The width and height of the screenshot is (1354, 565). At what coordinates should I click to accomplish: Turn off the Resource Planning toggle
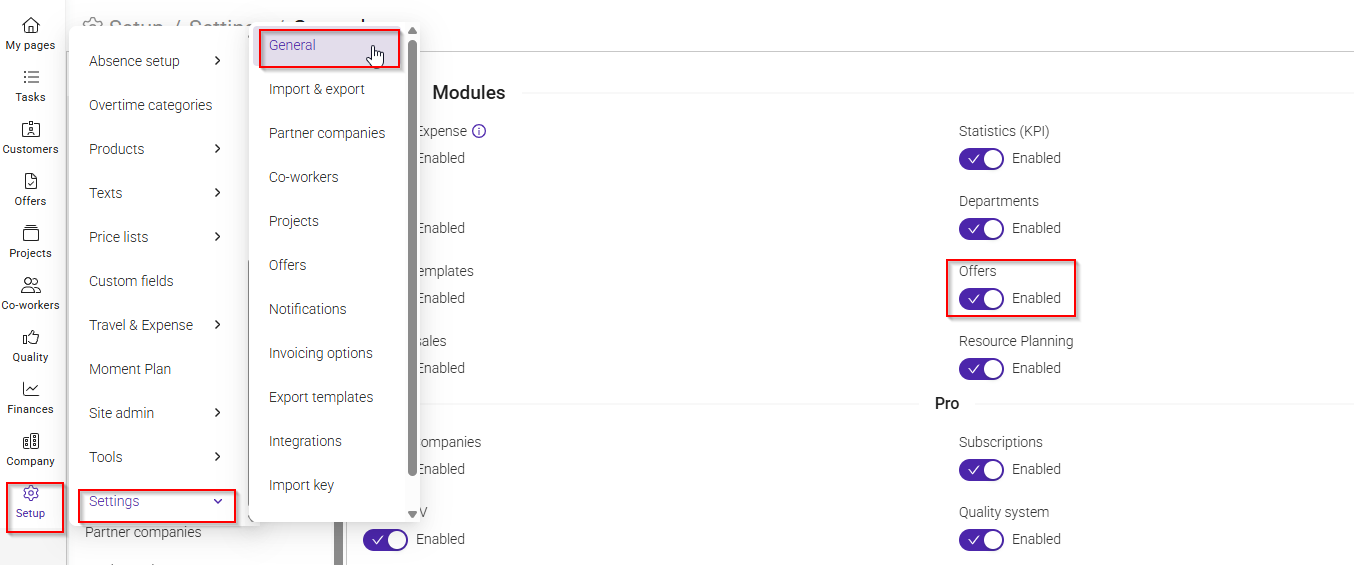(981, 368)
